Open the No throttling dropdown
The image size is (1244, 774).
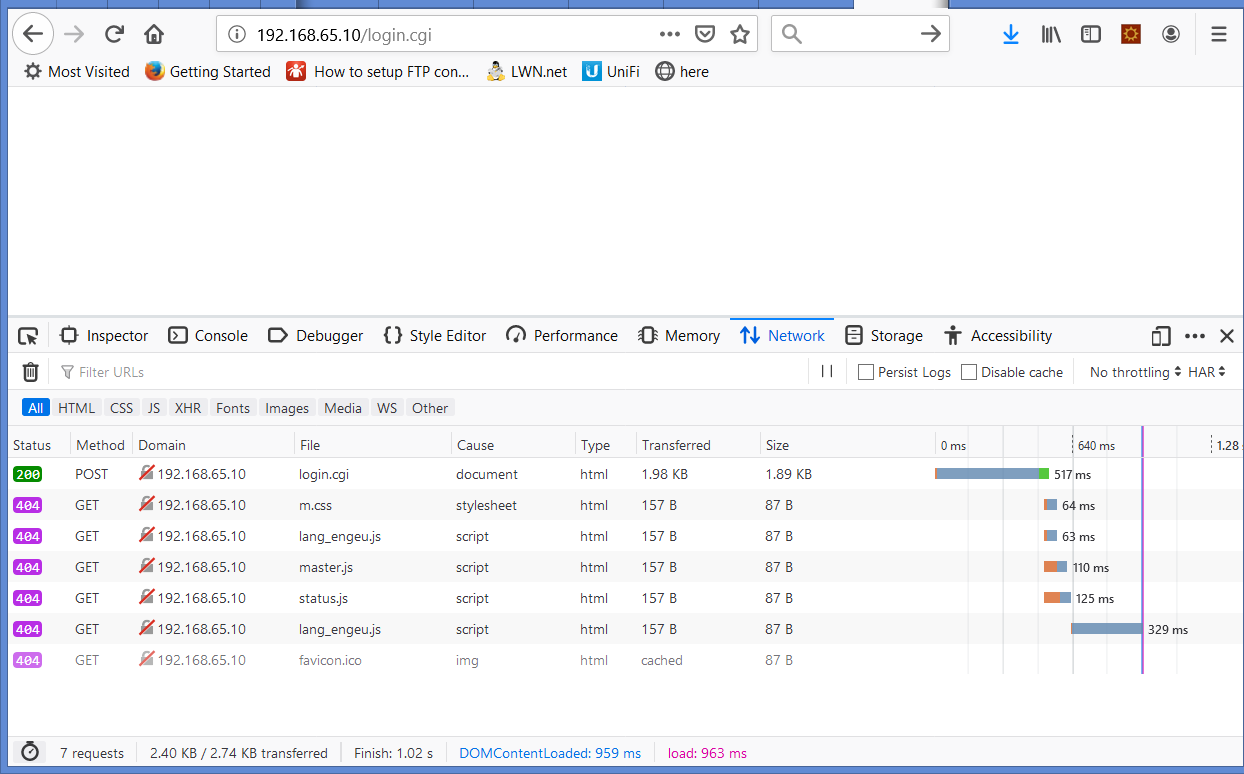1135,372
